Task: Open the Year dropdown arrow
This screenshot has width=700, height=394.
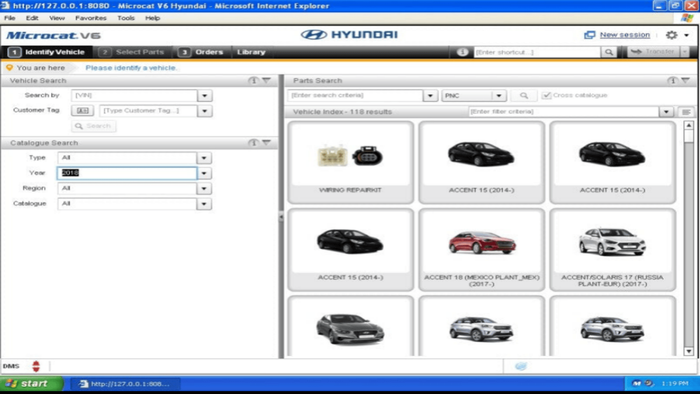Action: point(204,173)
